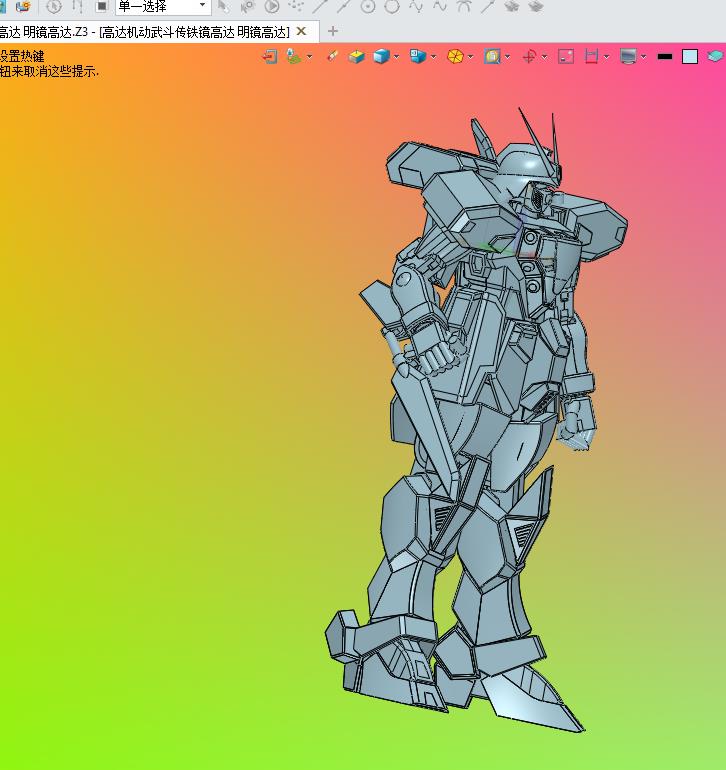Select the scattered points tool icon
This screenshot has height=770, width=726.
pos(296,6)
